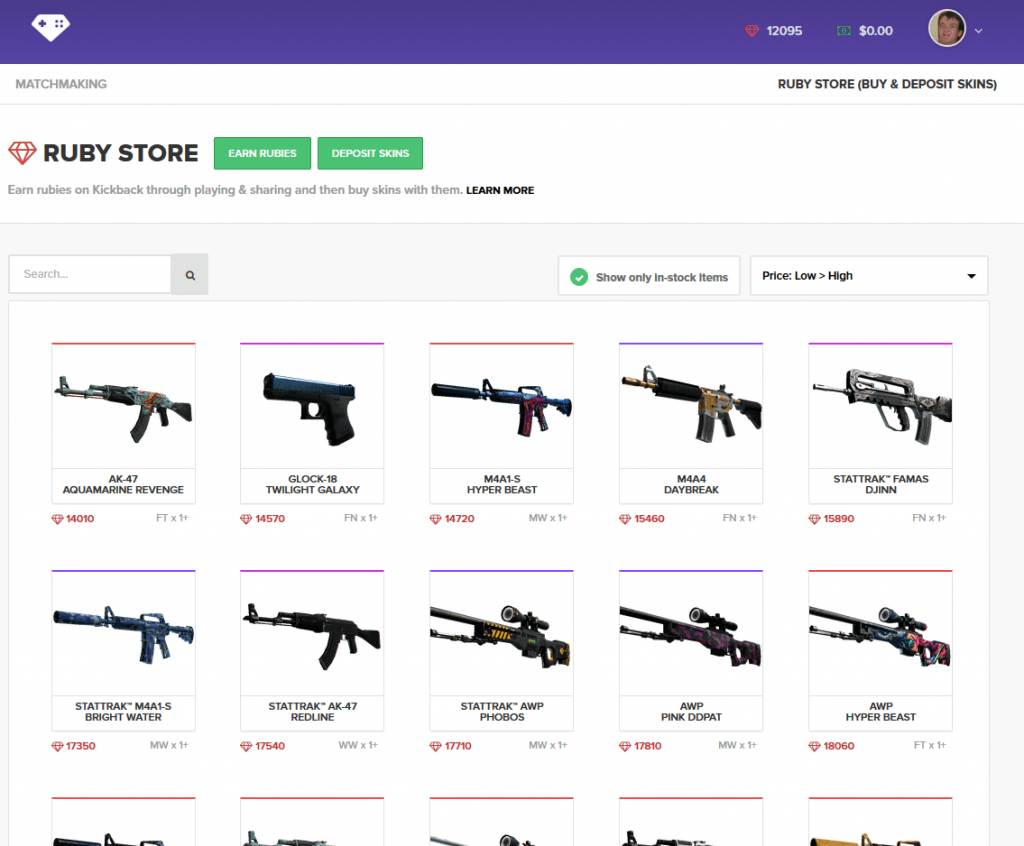Select the AWP Hyper Beast thumbnail
1024x846 pixels.
click(880, 633)
